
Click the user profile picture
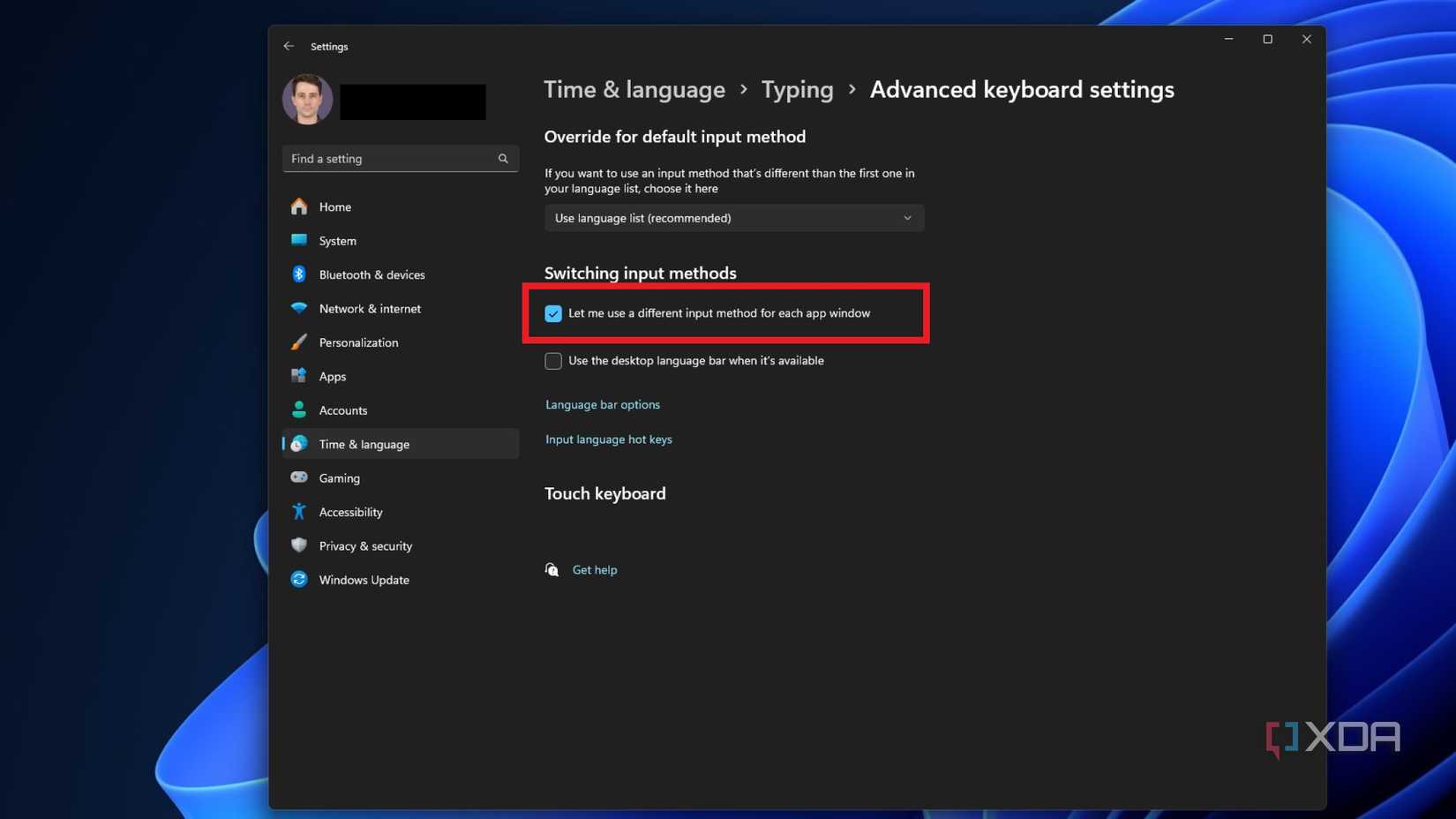pos(307,99)
